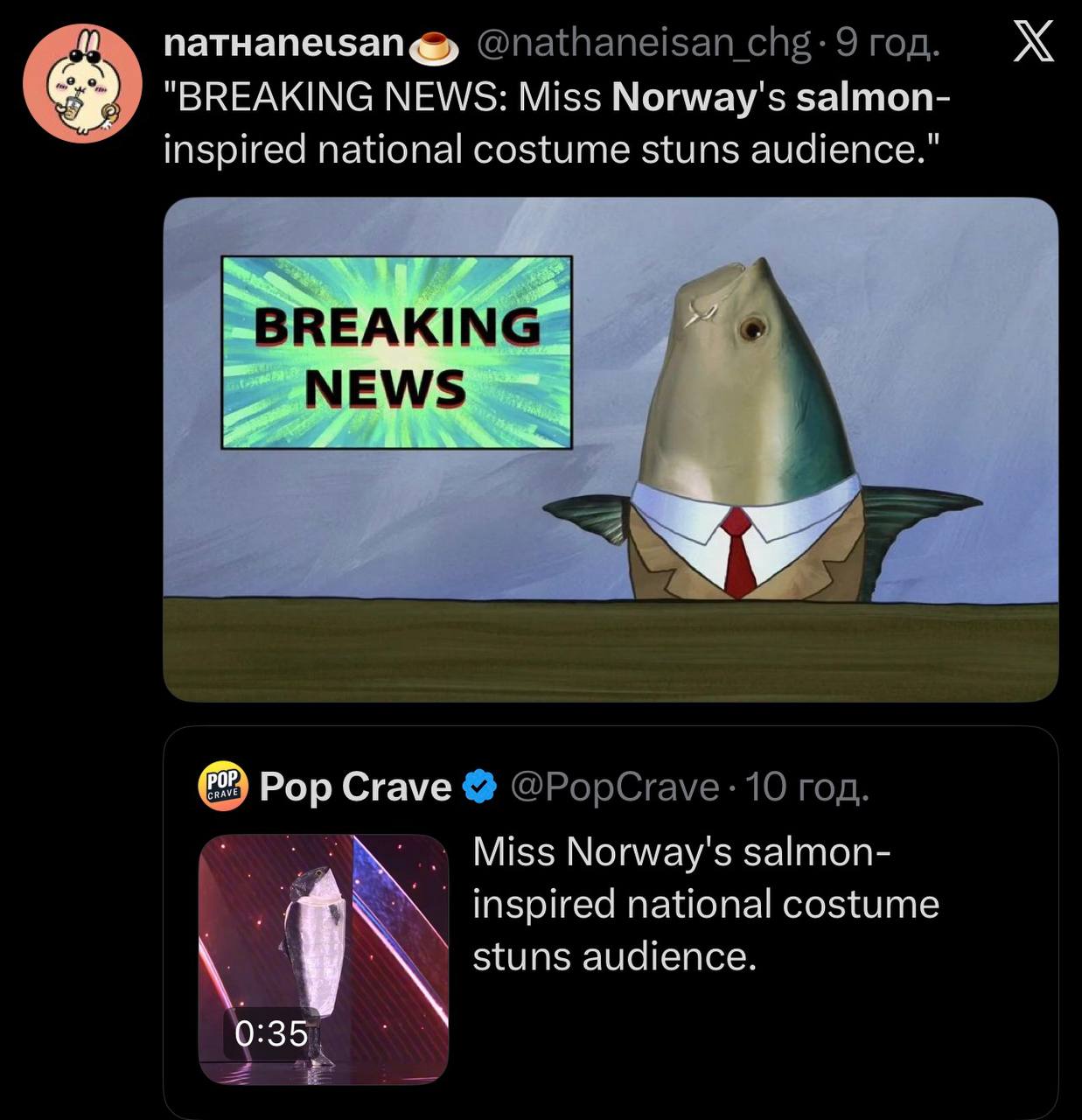Click the "10 год." quoted post timestamp
This screenshot has height=1120, width=1082.
806,787
